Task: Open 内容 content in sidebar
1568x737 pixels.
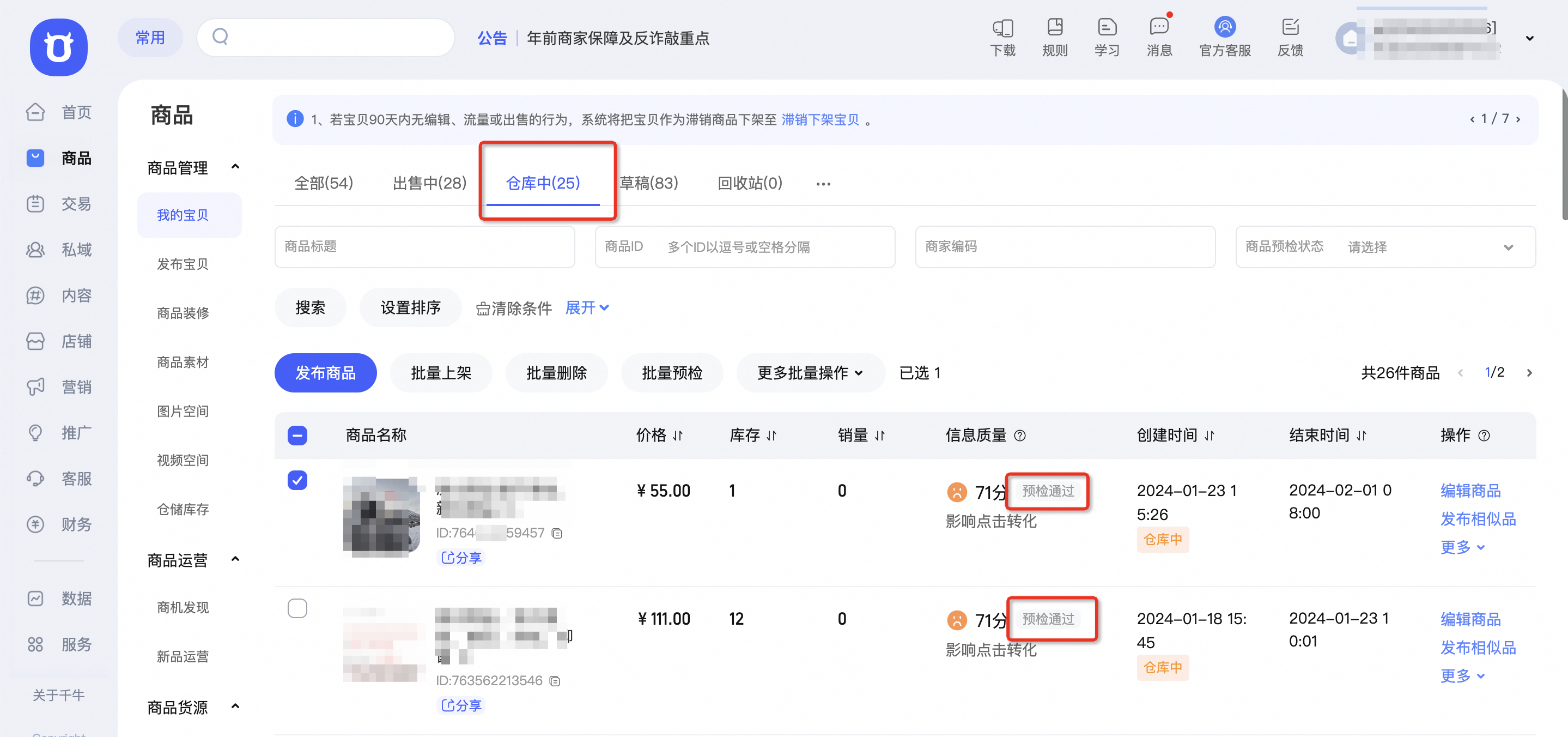Action: (59, 295)
